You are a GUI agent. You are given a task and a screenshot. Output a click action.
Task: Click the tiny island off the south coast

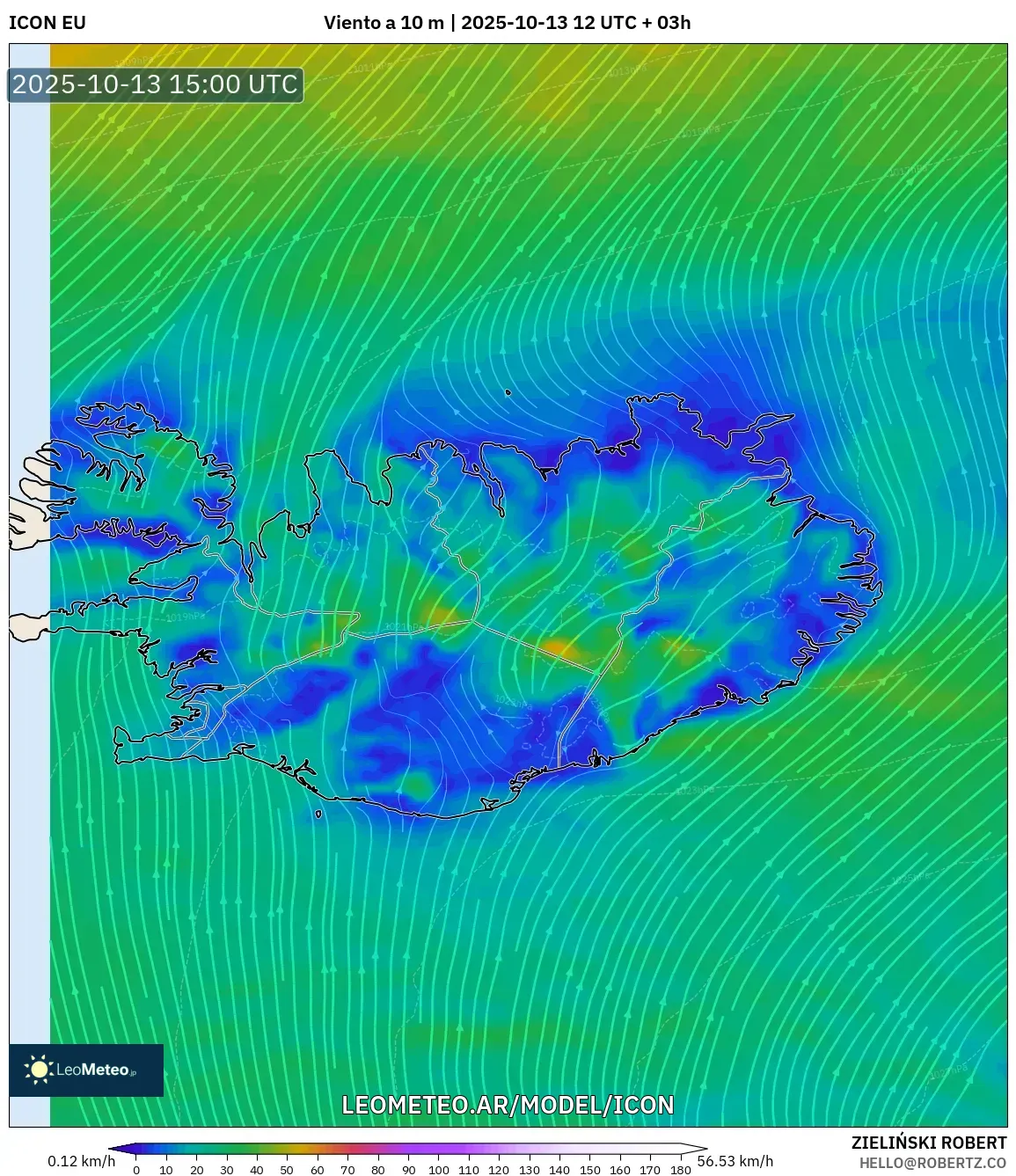point(318,814)
